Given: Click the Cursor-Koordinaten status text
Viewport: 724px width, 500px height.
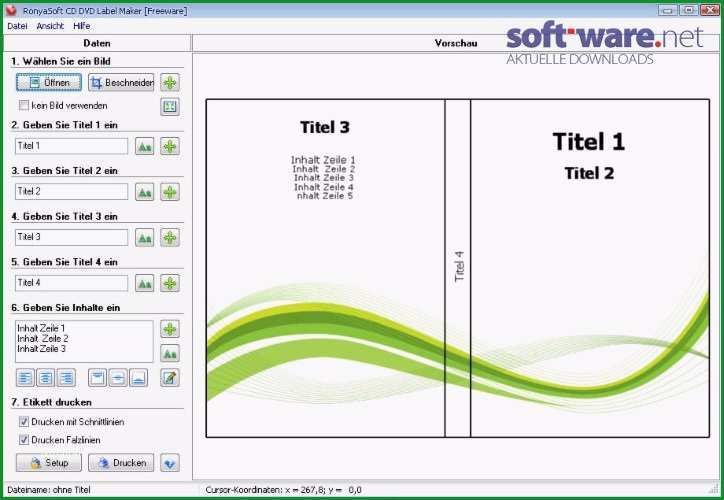Looking at the screenshot, I should coord(284,490).
